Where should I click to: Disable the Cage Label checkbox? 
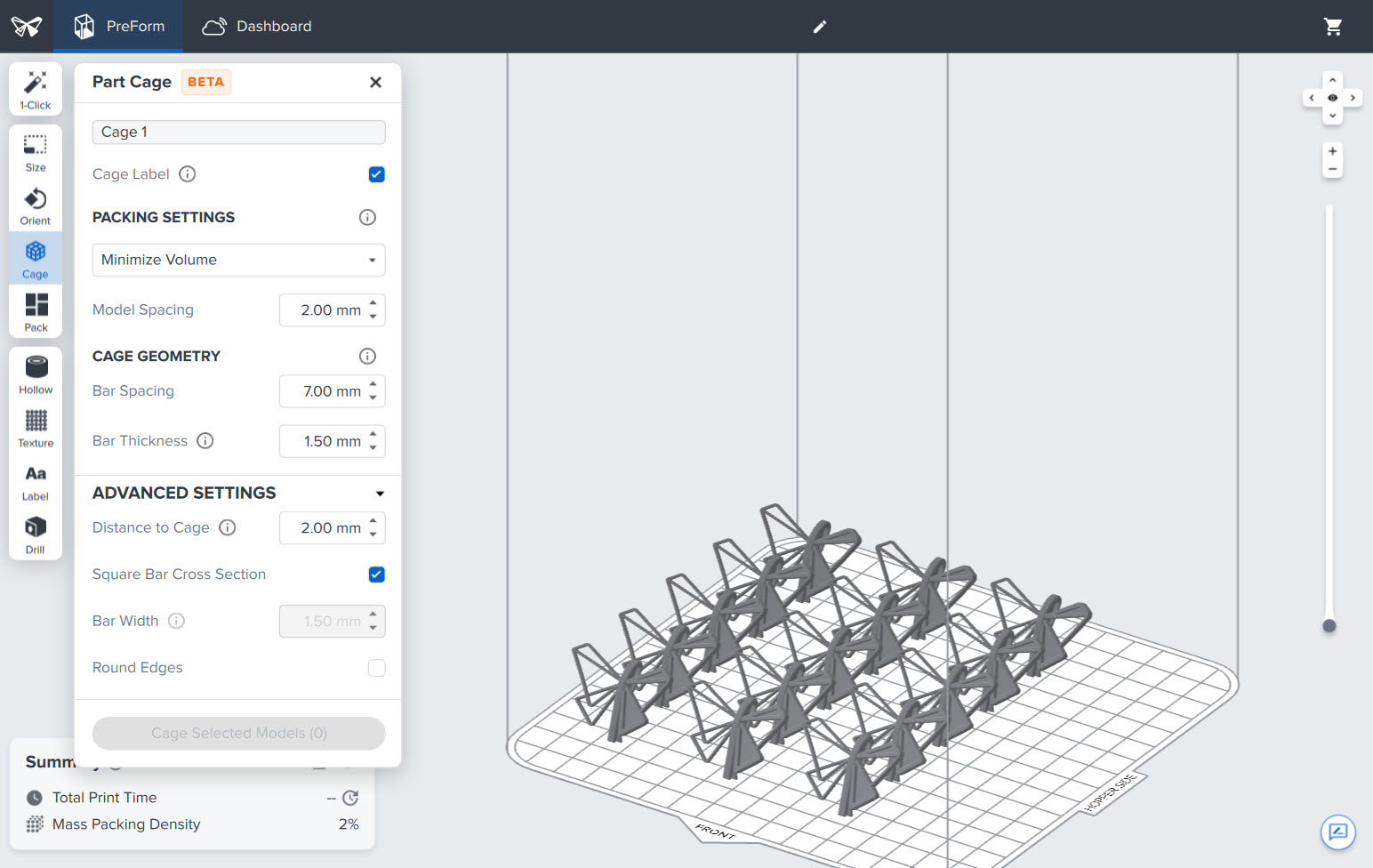click(376, 174)
